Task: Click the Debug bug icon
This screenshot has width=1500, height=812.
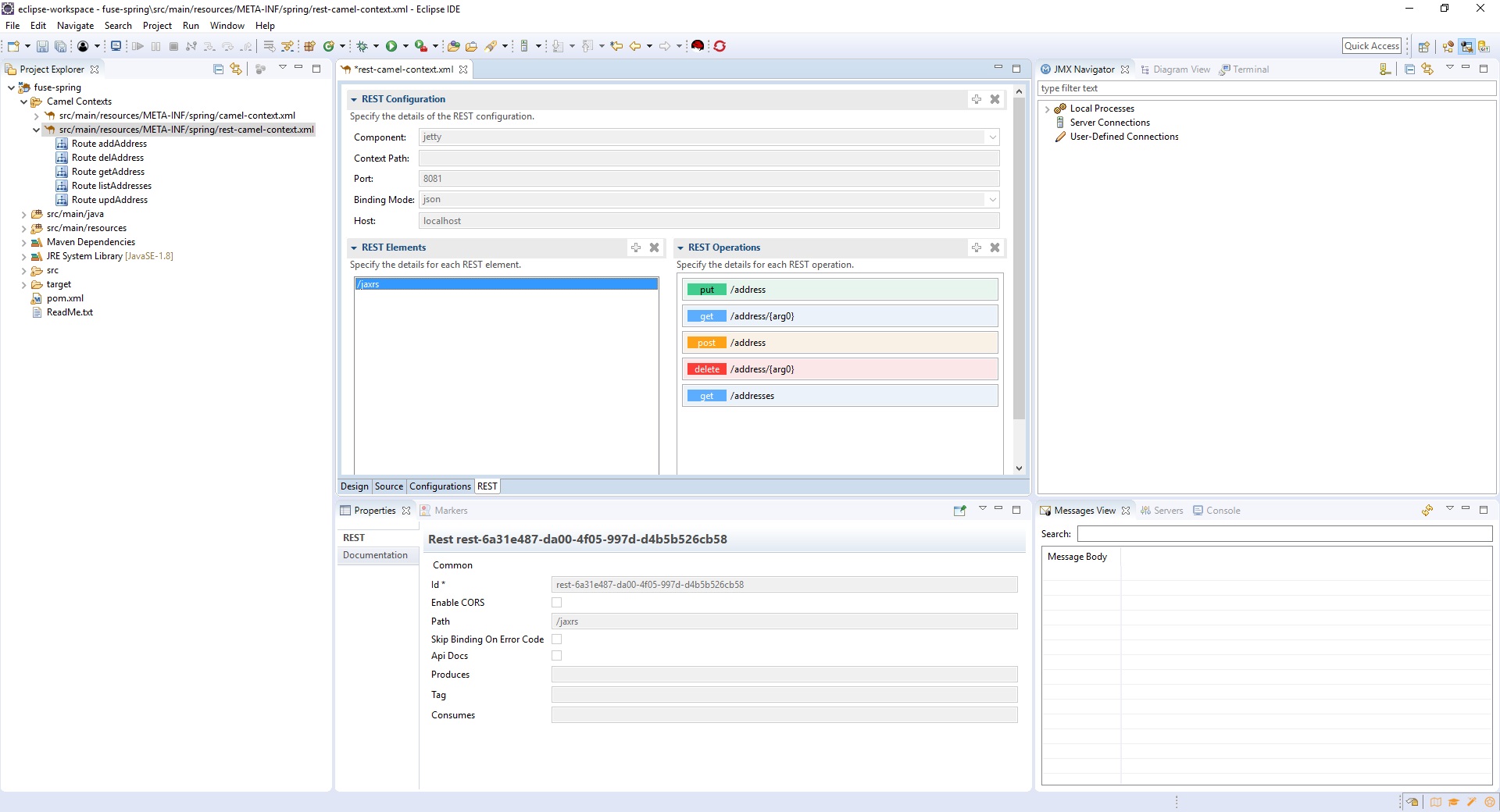Action: click(362, 47)
